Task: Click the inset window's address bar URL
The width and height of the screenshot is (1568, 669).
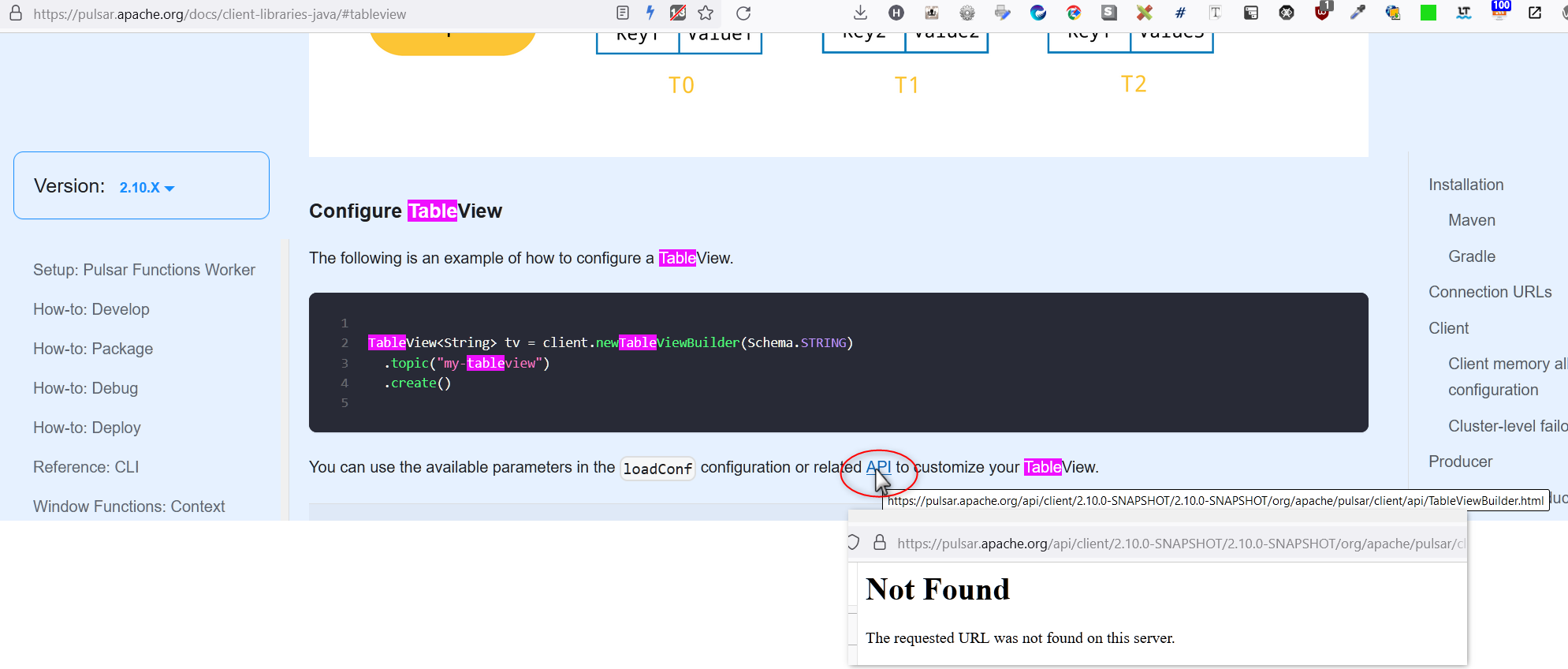Action: coord(1181,544)
